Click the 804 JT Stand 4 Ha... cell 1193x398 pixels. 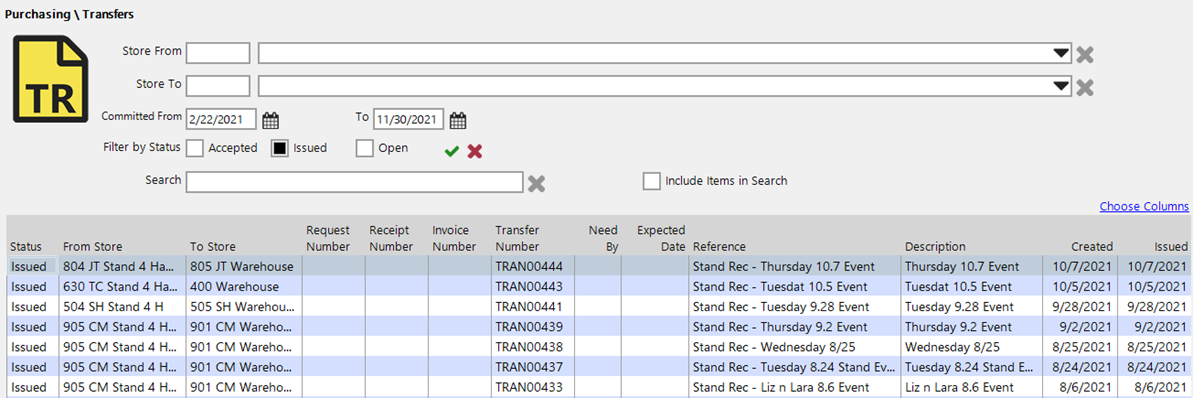click(x=122, y=266)
